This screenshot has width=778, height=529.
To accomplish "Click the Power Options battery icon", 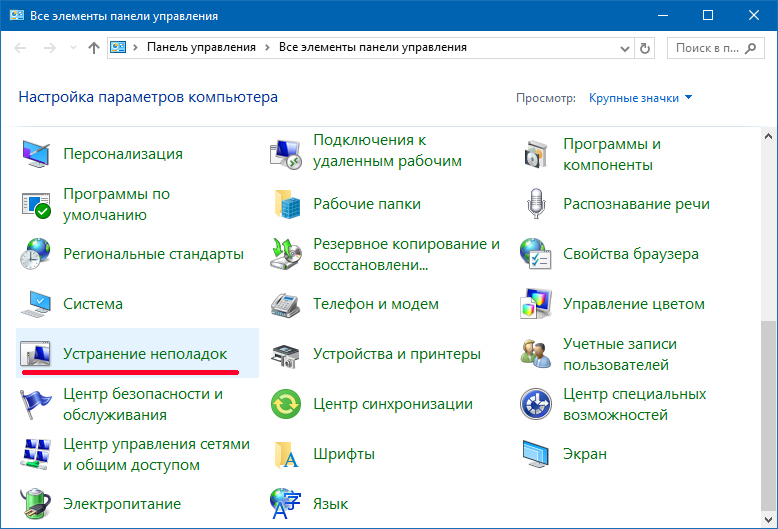I will 36,504.
